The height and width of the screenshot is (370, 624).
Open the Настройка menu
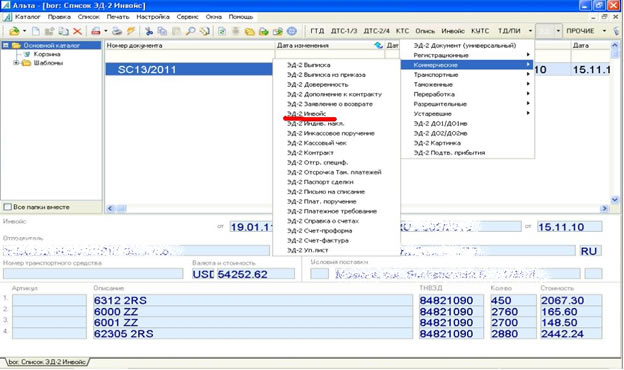(x=153, y=17)
